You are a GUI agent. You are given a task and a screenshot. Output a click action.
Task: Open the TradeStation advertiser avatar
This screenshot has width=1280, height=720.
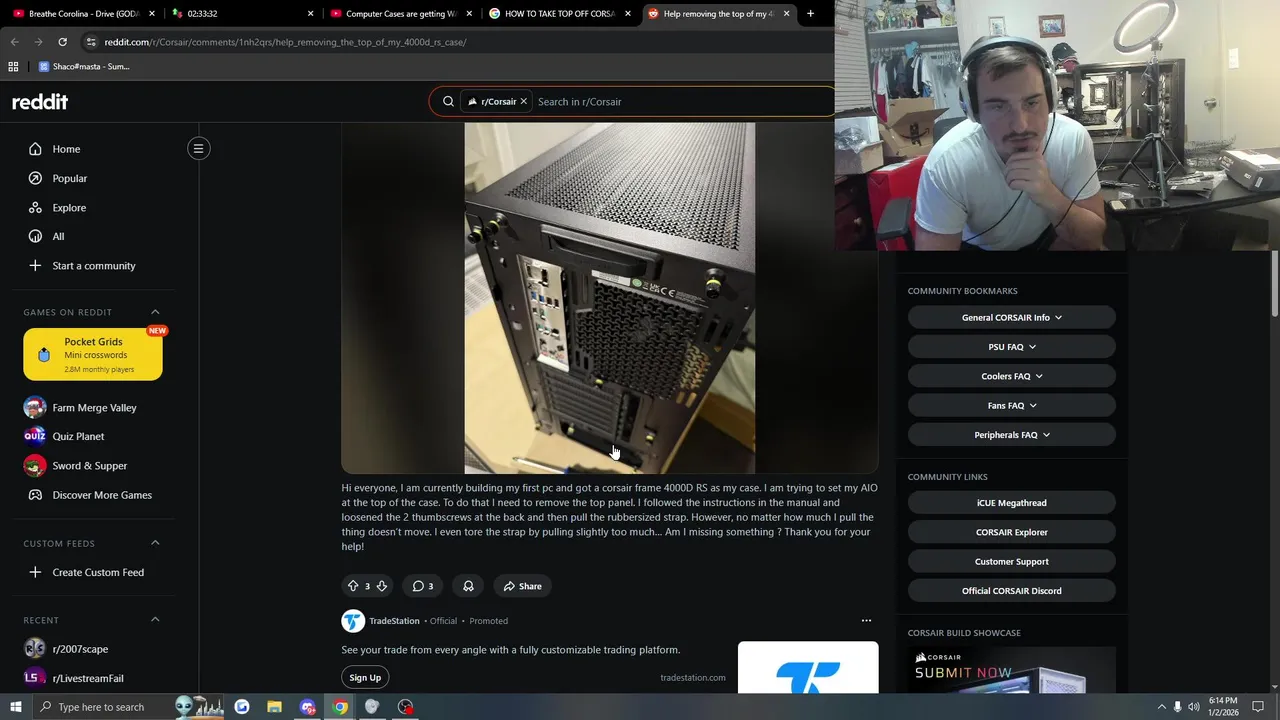coord(353,621)
